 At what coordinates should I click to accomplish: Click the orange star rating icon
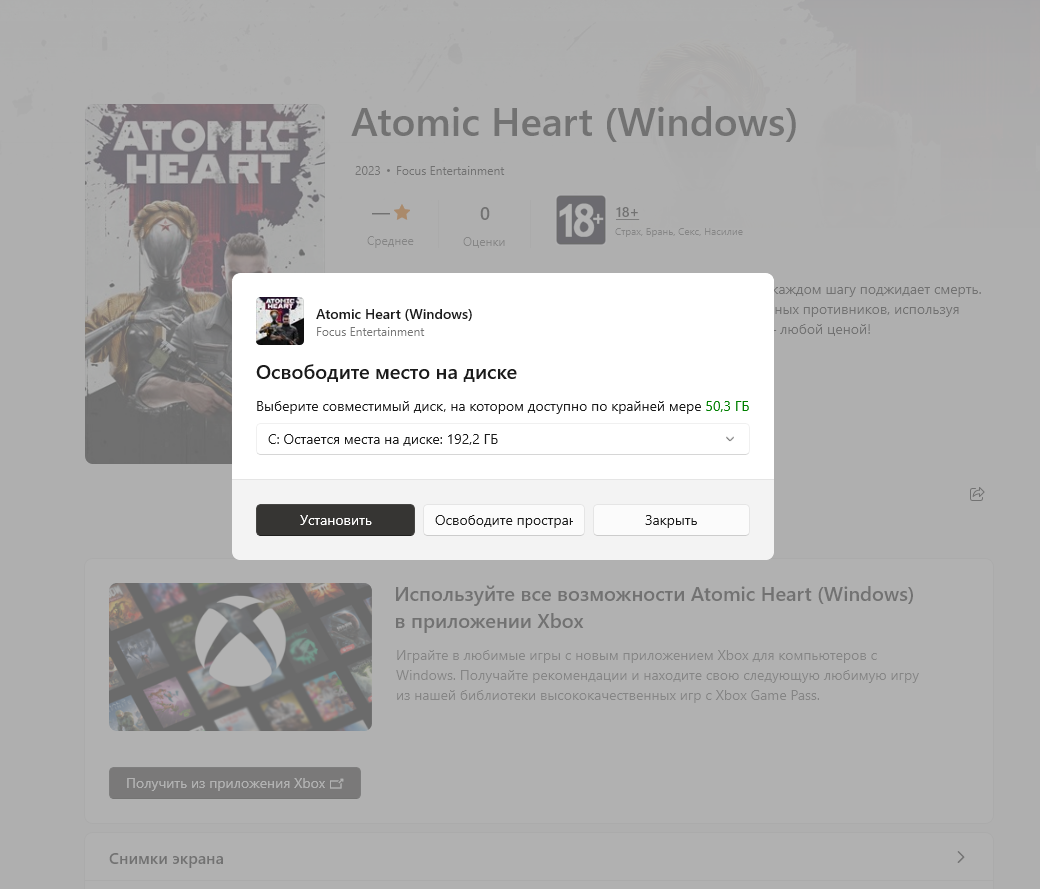[402, 212]
